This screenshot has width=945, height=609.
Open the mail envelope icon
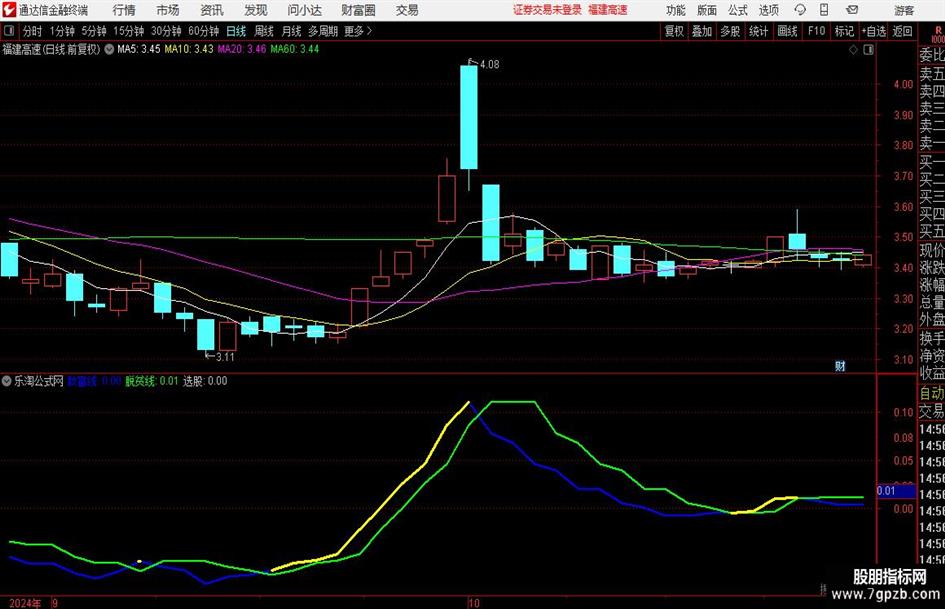point(852,10)
